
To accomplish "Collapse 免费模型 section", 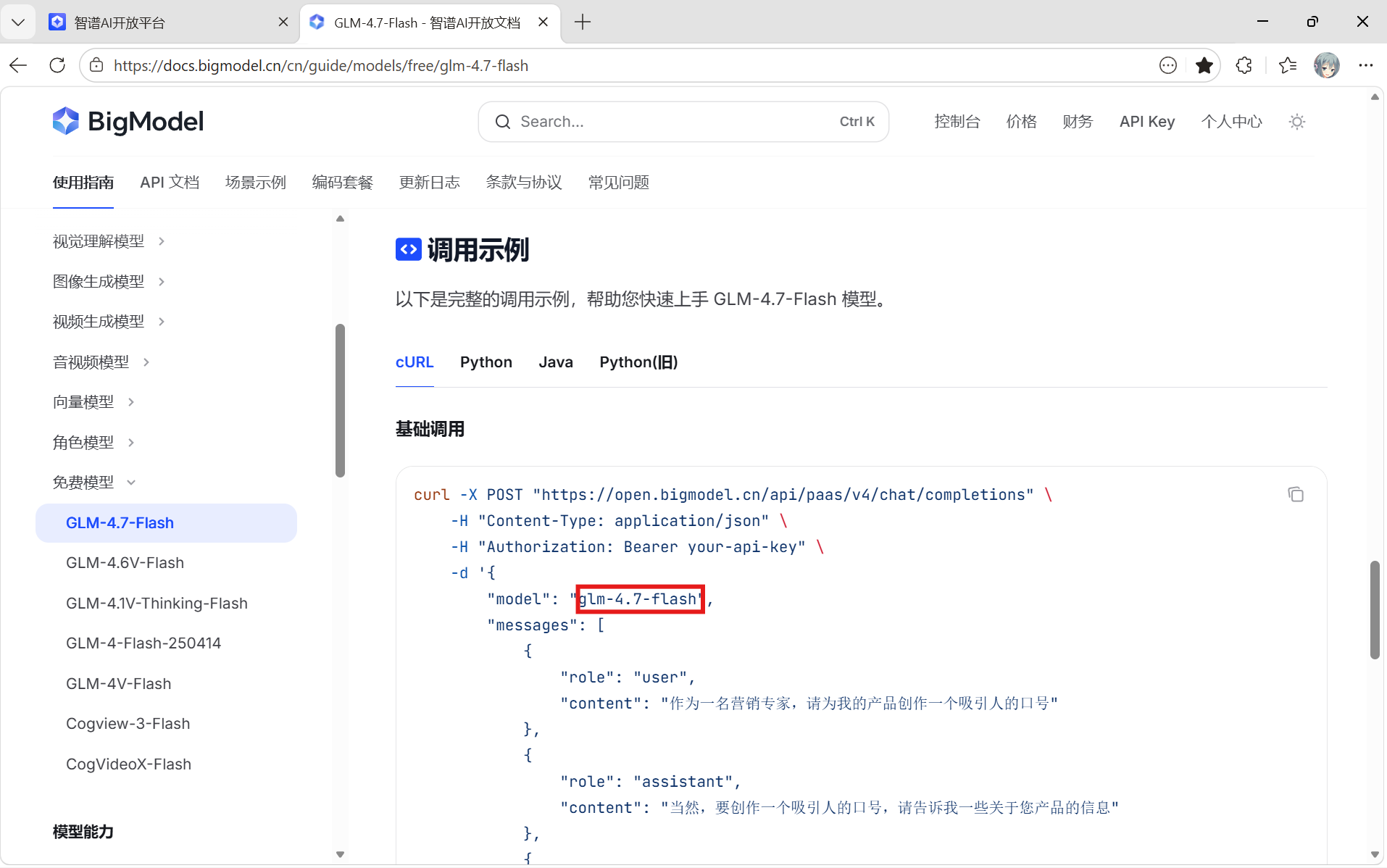I will point(93,482).
